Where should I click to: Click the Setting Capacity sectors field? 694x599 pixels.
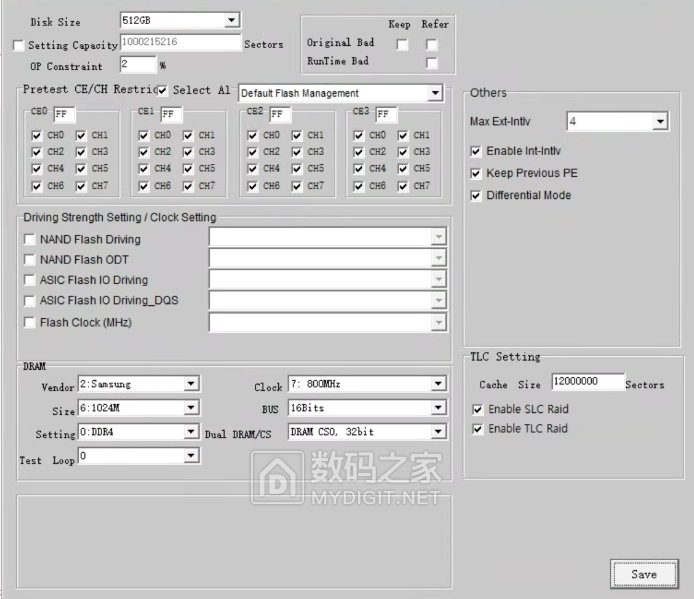click(181, 42)
